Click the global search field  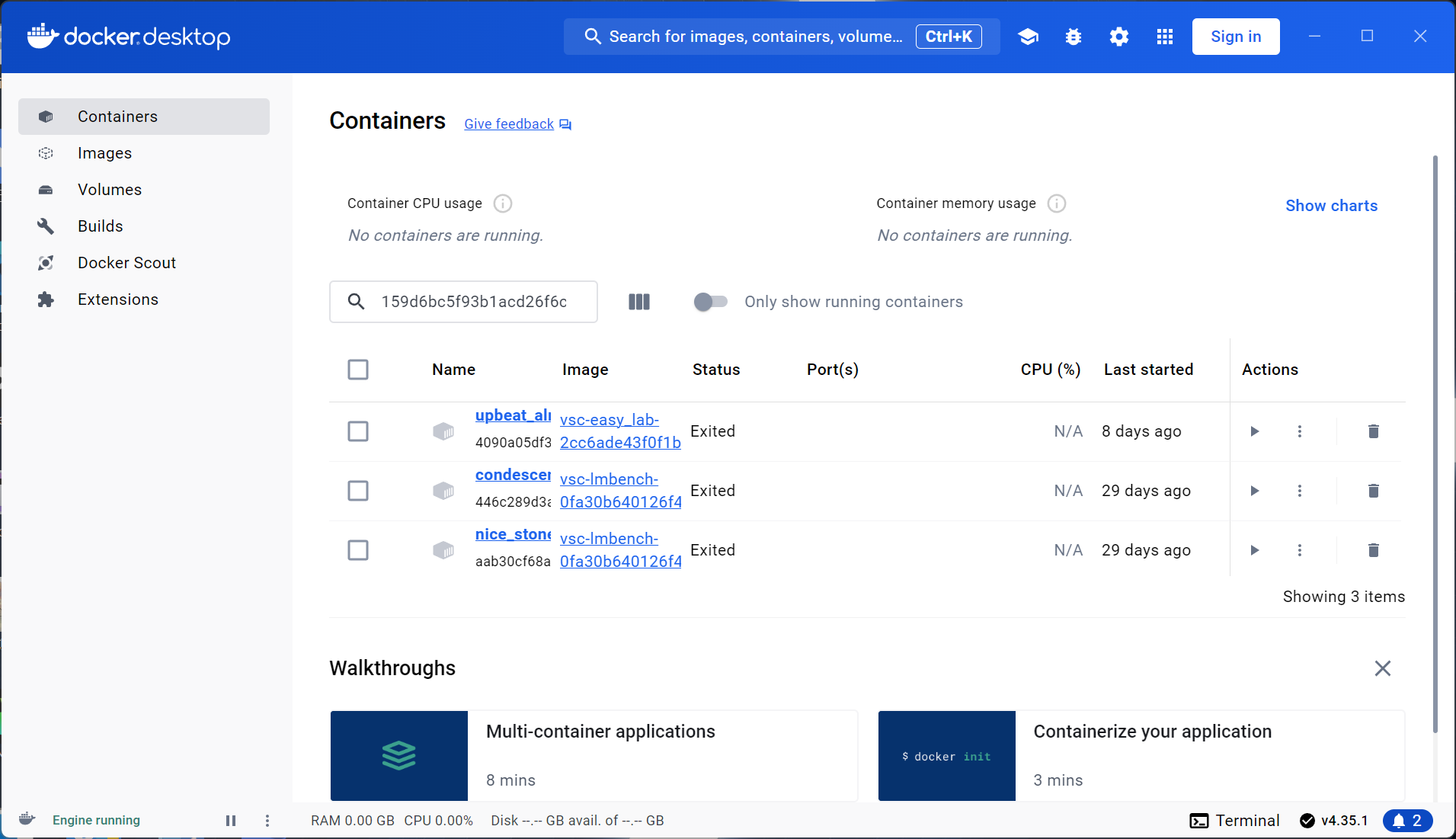(782, 37)
